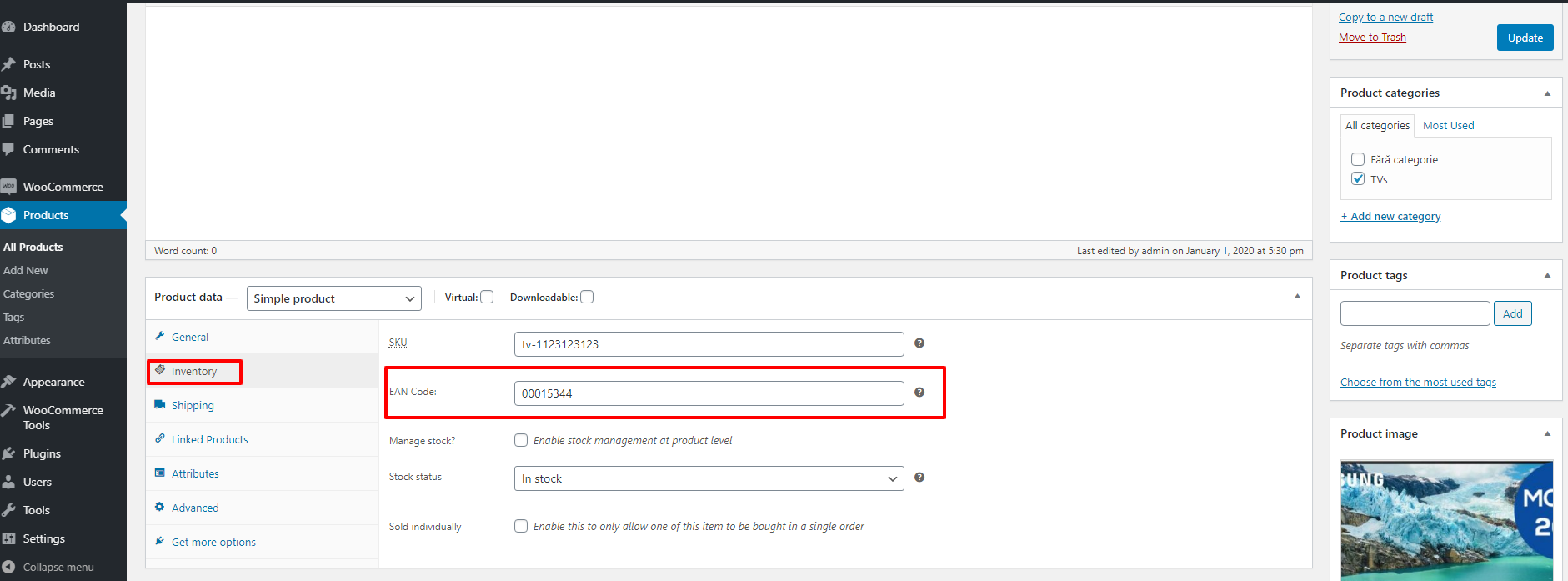Viewport: 1568px width, 581px height.
Task: Click the help icon beside EAN Code field
Action: tap(919, 393)
